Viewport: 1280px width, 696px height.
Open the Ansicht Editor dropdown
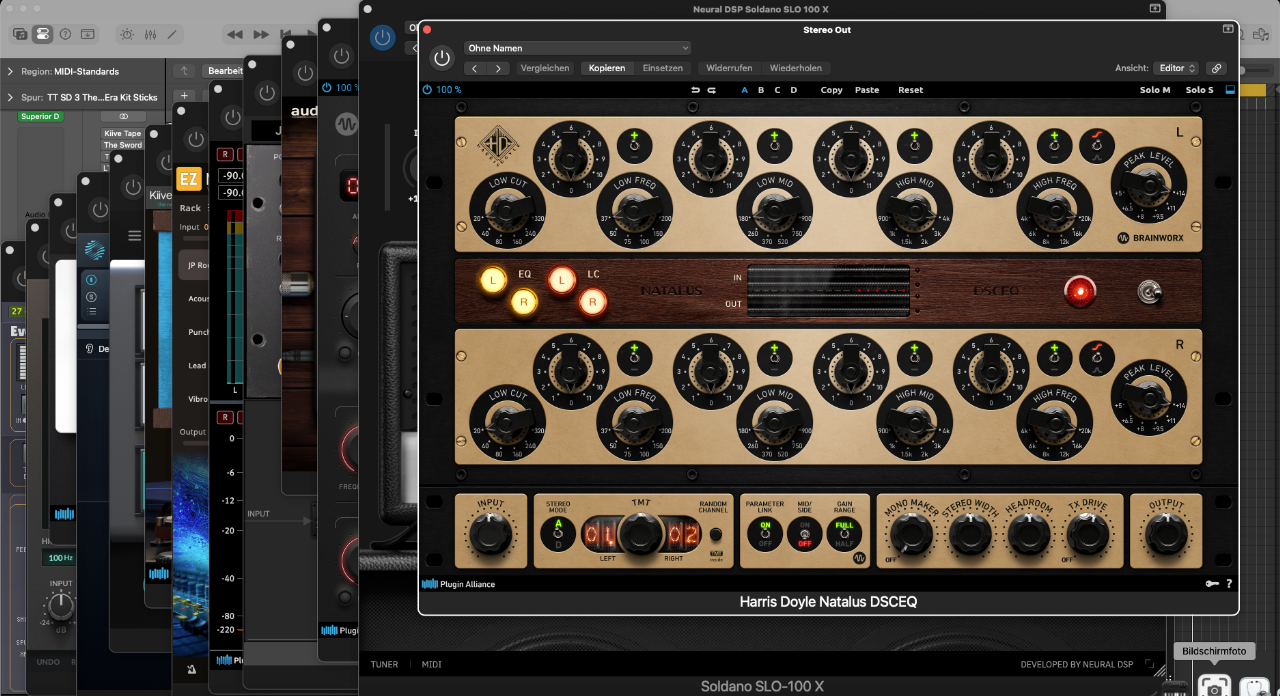(x=1176, y=68)
